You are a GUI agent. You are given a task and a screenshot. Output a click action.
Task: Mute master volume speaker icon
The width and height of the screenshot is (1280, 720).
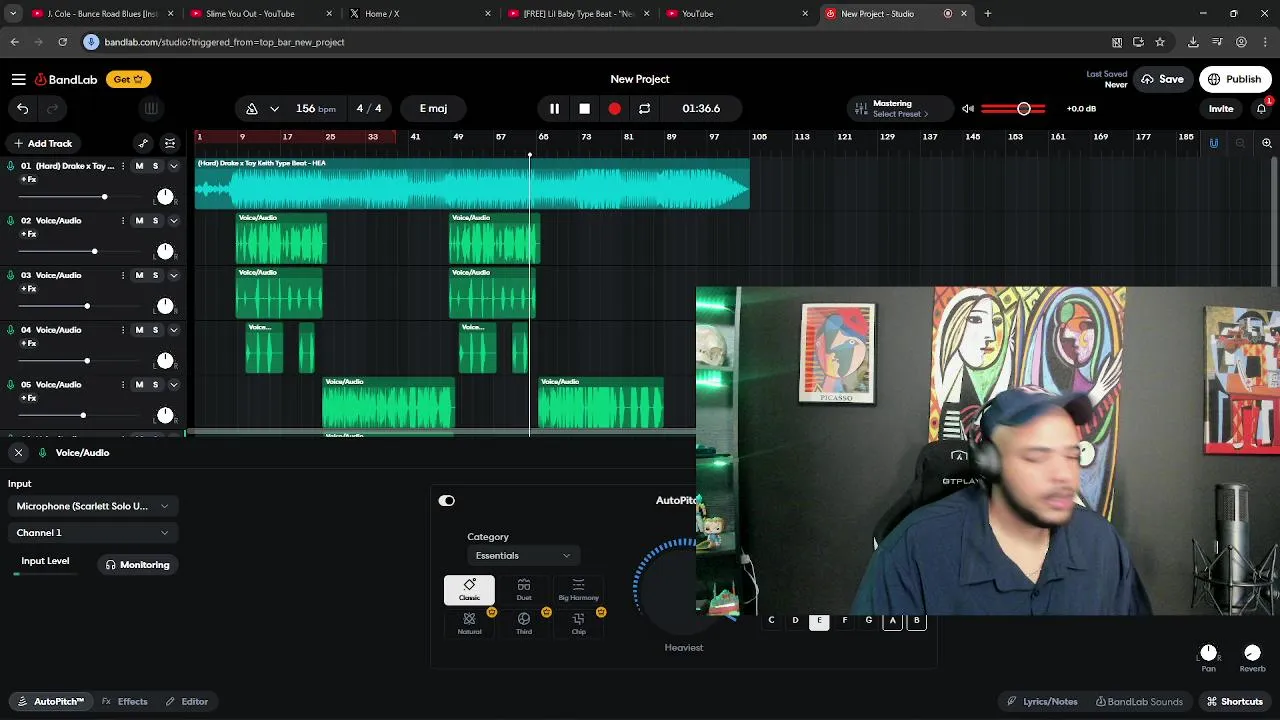968,108
